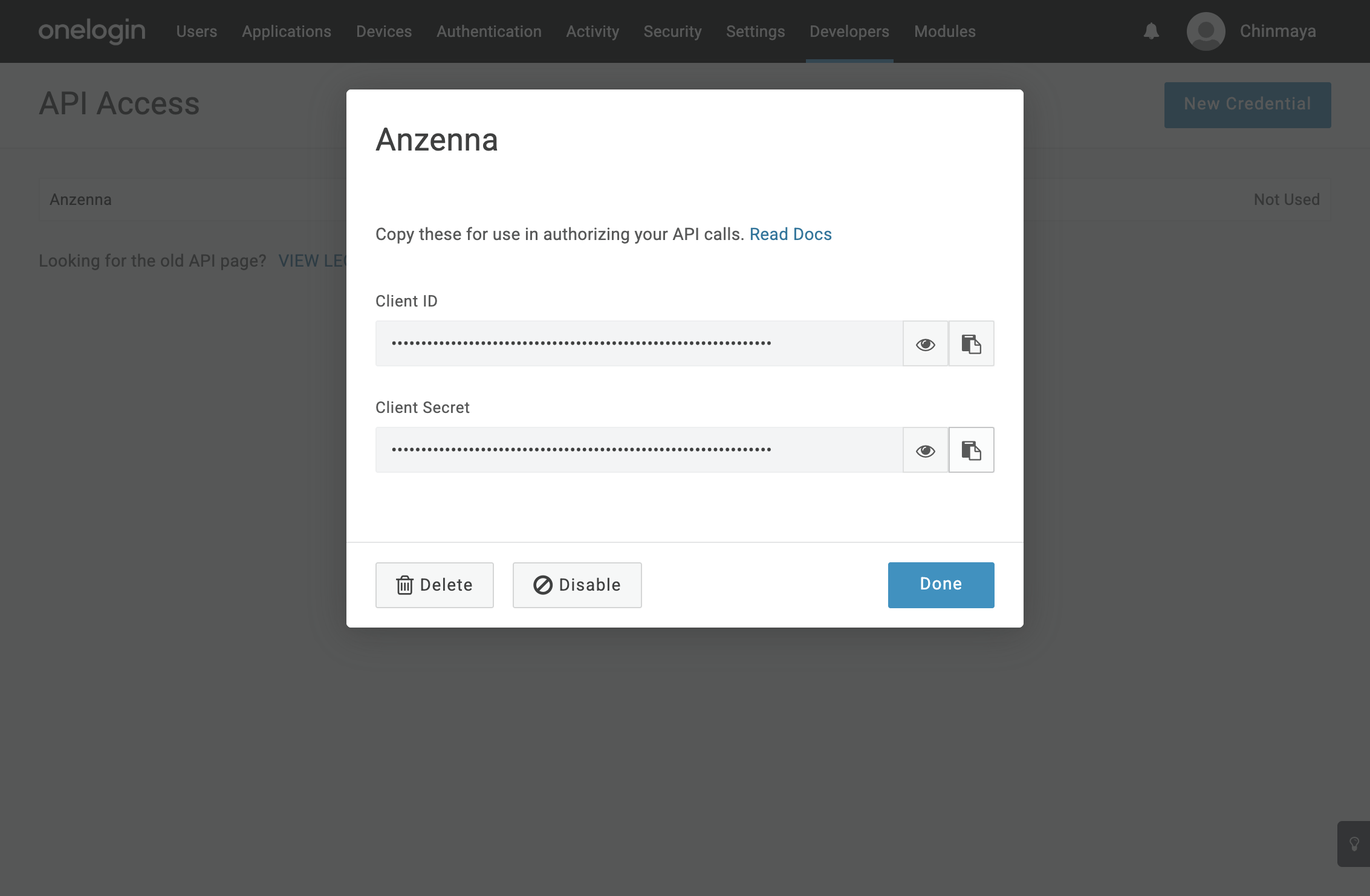Open the Chinmaya account dropdown

tap(1277, 31)
